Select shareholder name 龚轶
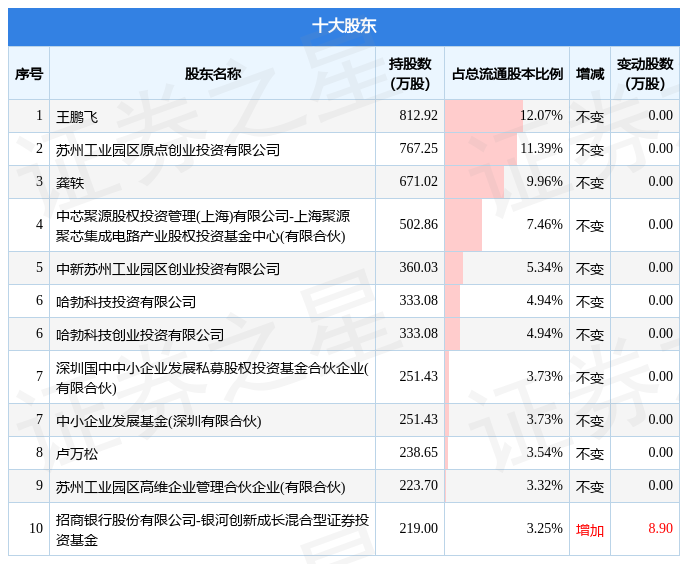The height and width of the screenshot is (564, 680). coord(70,183)
